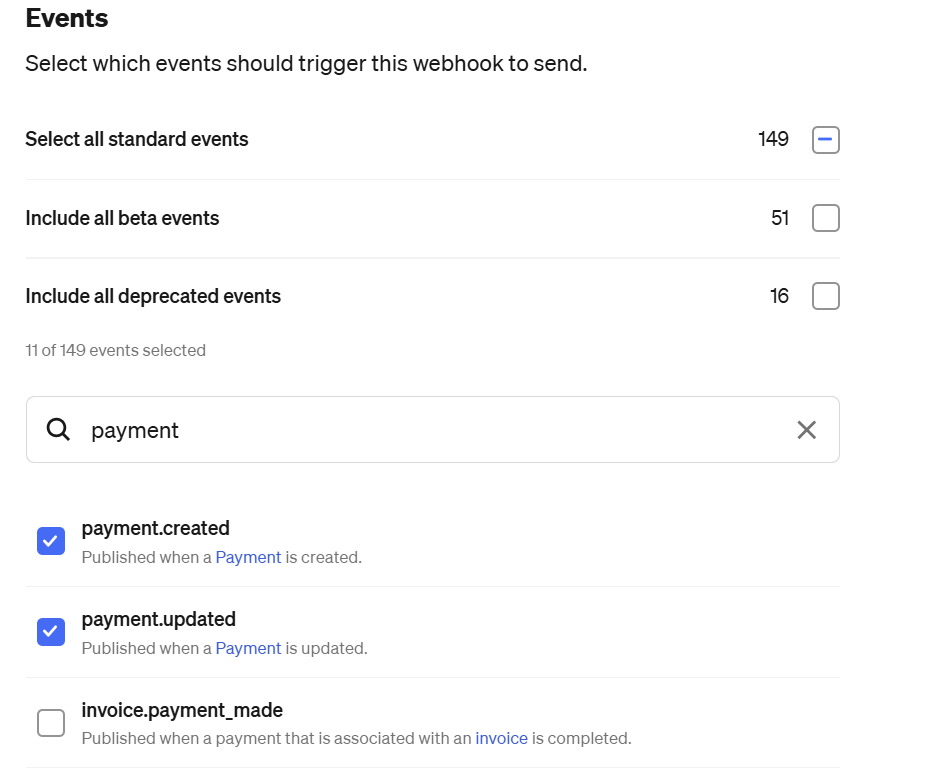The image size is (933, 768).
Task: Follow the invoice link in invoice.payment_made description
Action: [501, 739]
